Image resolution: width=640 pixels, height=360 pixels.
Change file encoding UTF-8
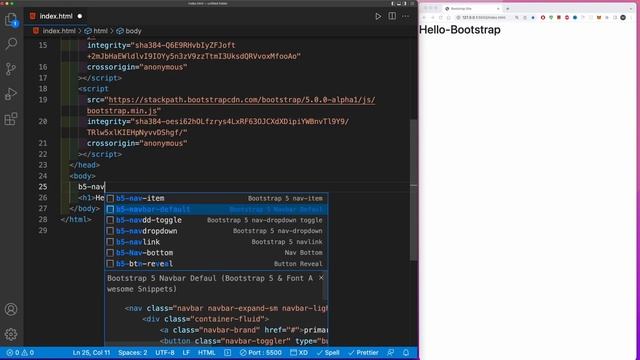tap(165, 353)
